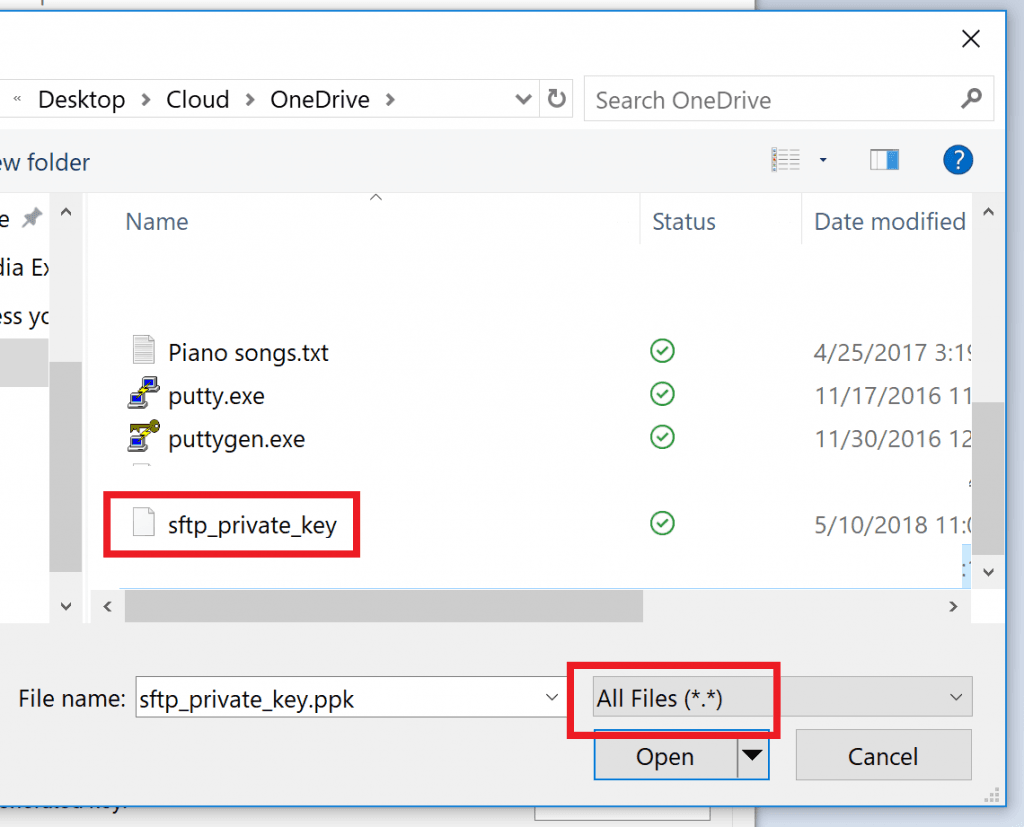
Task: Sort files by the Name column header
Action: tap(157, 222)
